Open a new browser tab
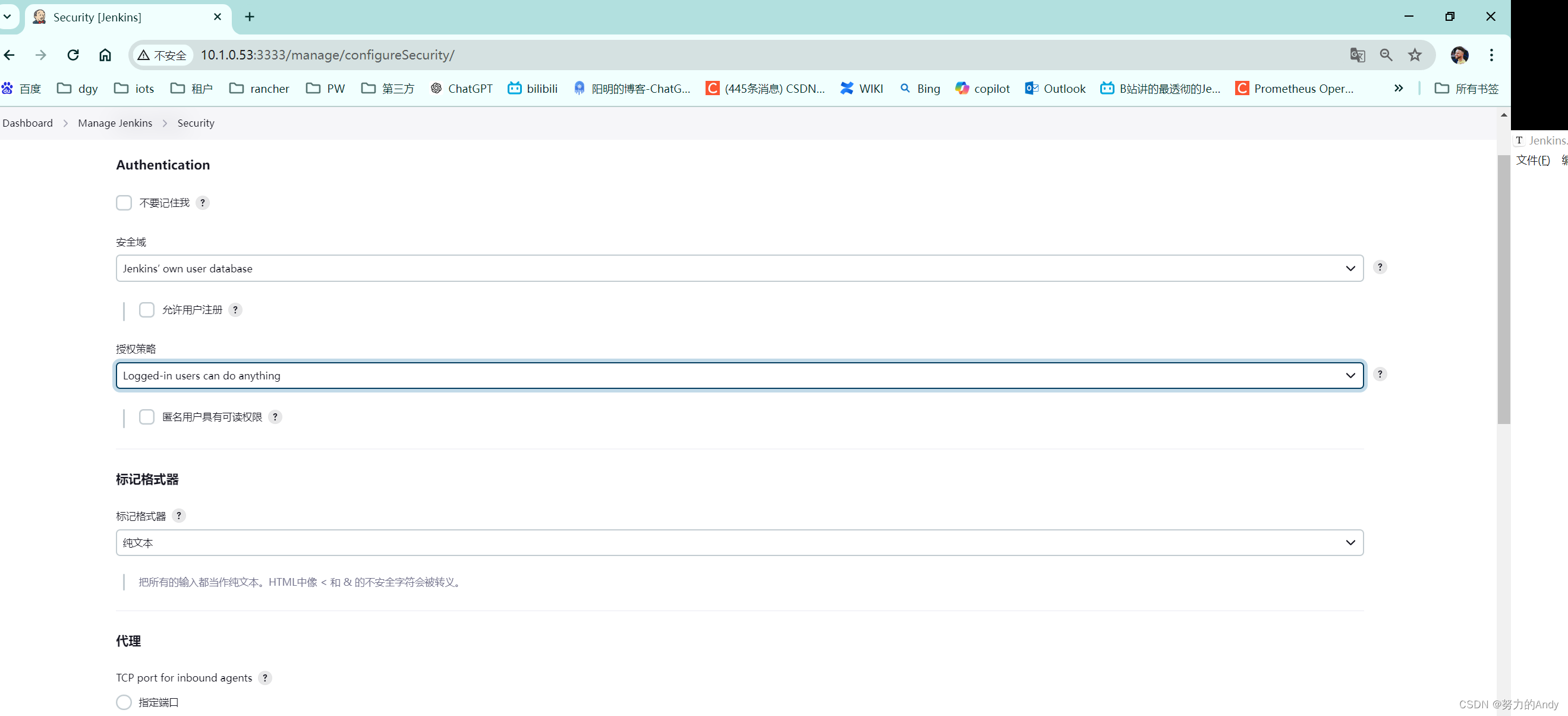This screenshot has width=1568, height=716. pyautogui.click(x=250, y=17)
